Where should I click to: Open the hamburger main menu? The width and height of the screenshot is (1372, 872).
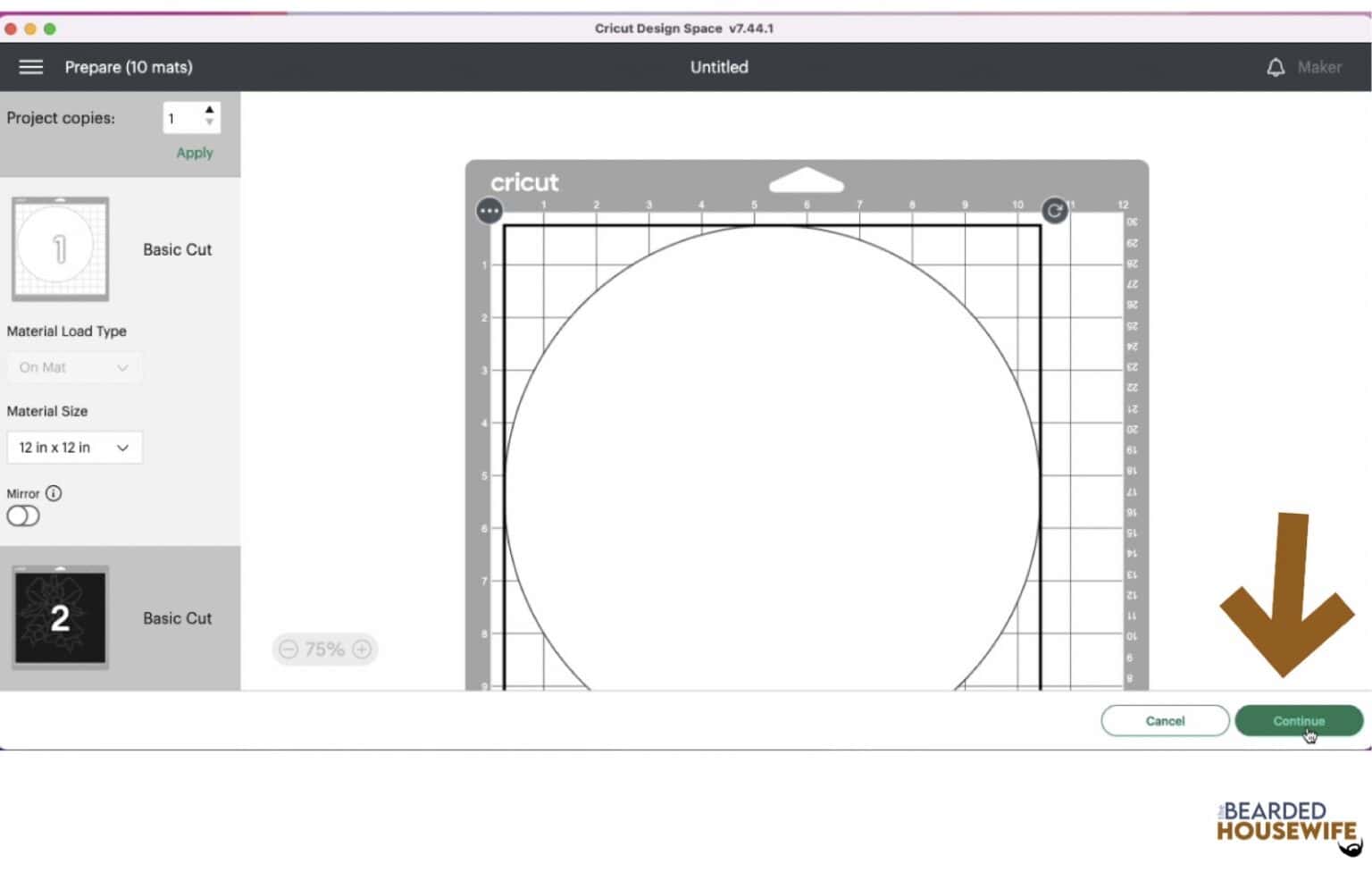pos(30,67)
